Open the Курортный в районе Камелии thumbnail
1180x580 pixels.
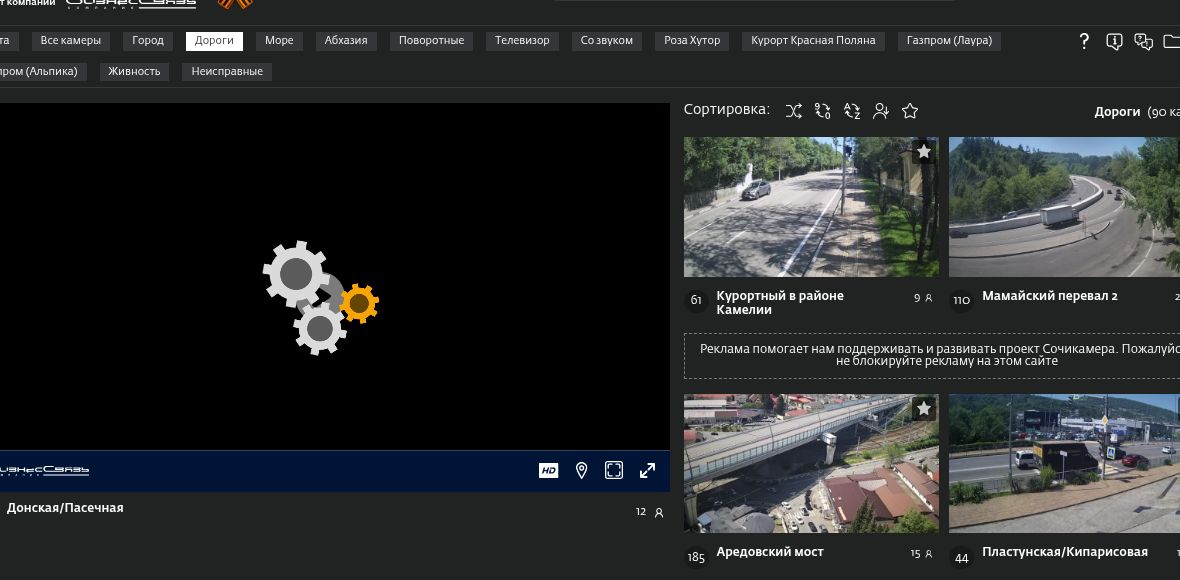click(x=811, y=207)
